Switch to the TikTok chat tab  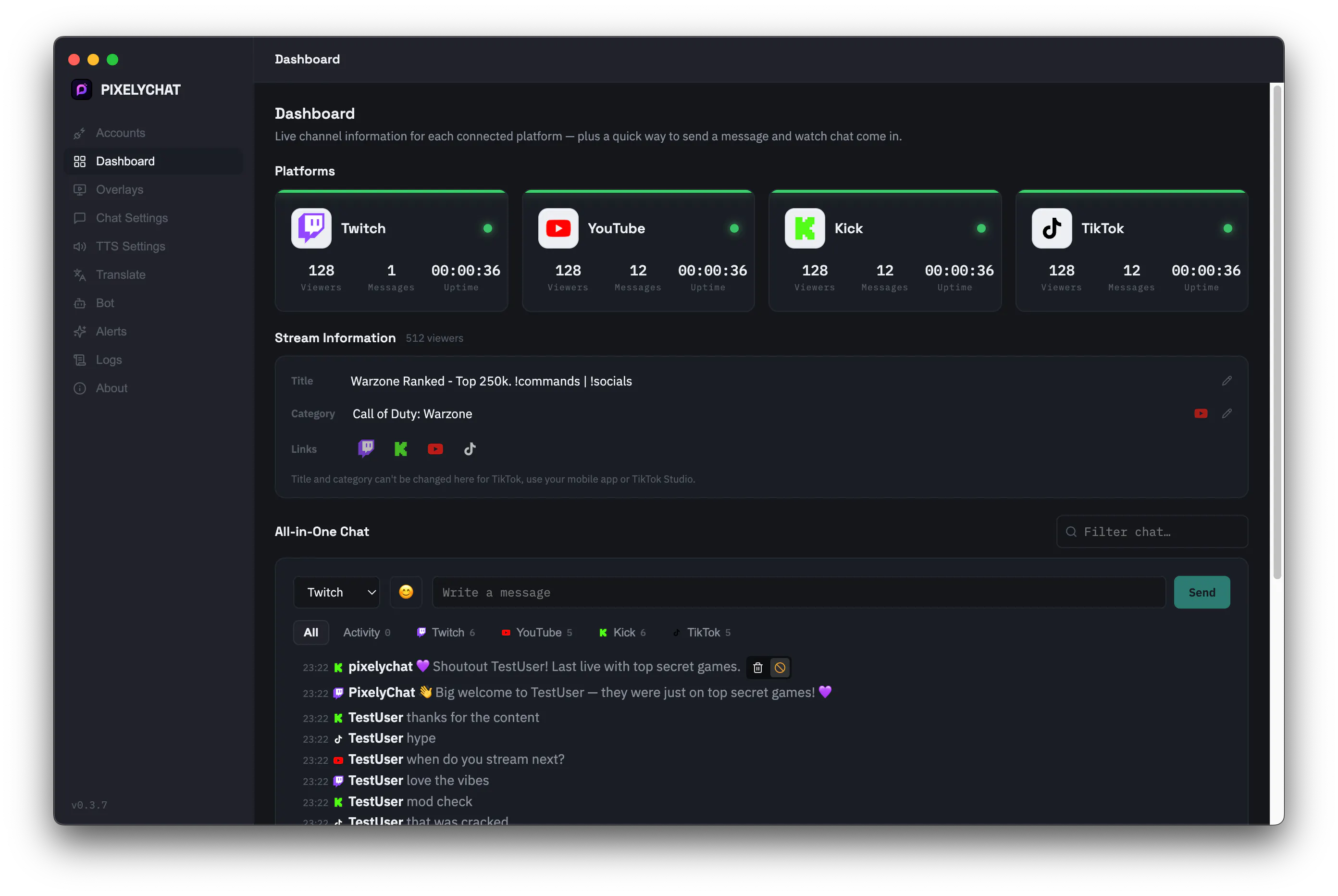pos(702,633)
